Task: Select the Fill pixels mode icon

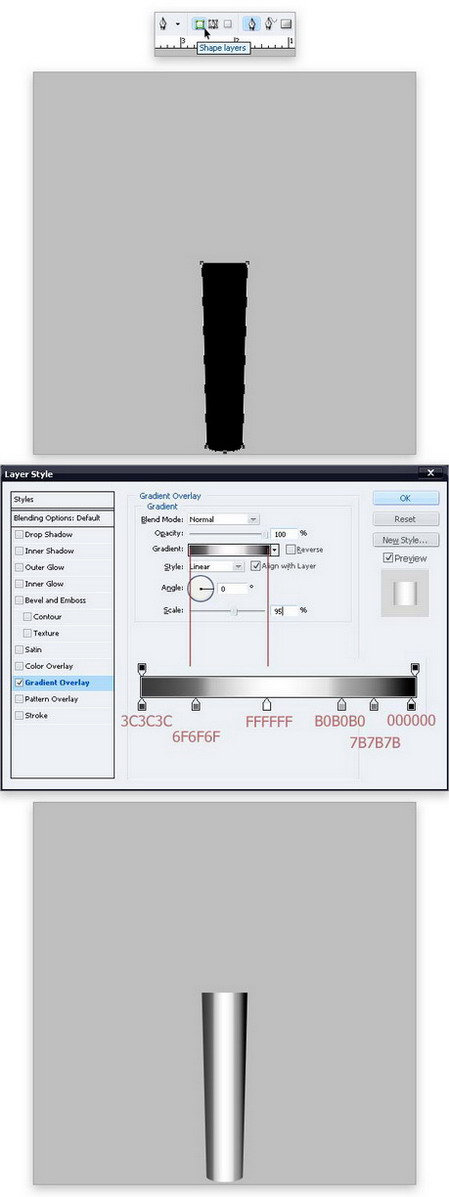Action: coord(227,24)
